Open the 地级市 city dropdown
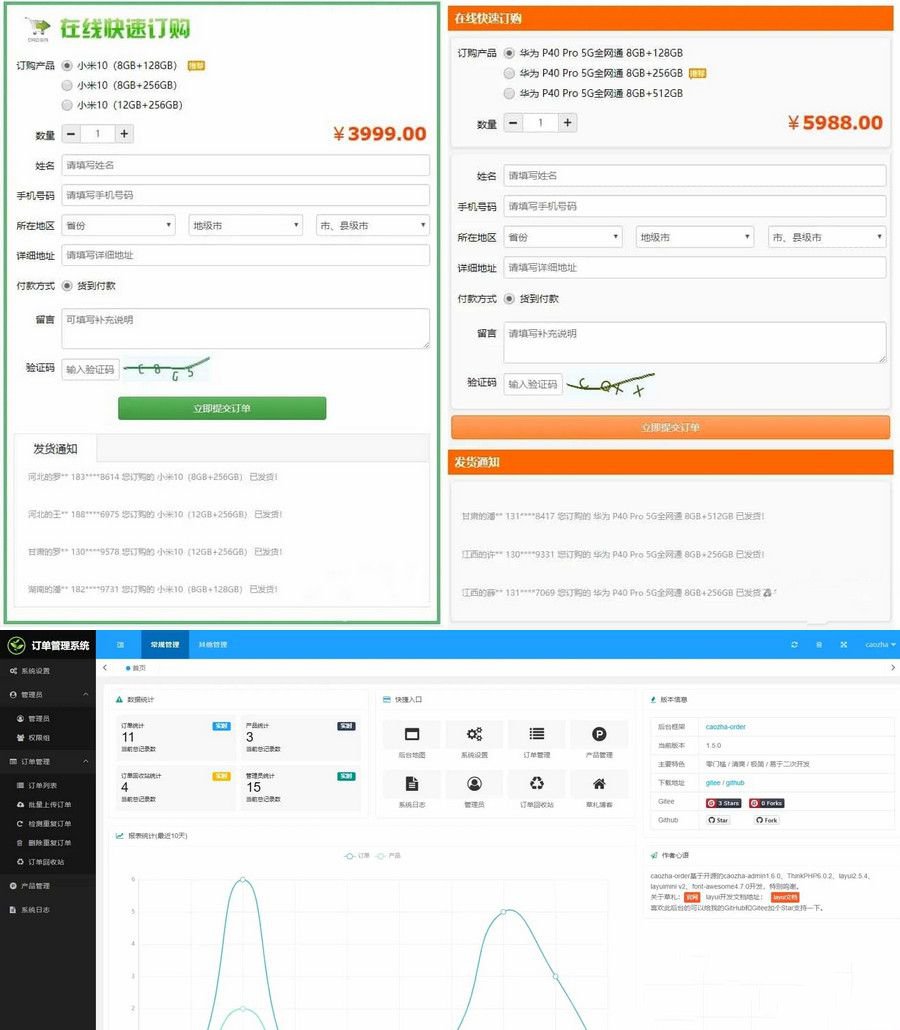 (244, 225)
